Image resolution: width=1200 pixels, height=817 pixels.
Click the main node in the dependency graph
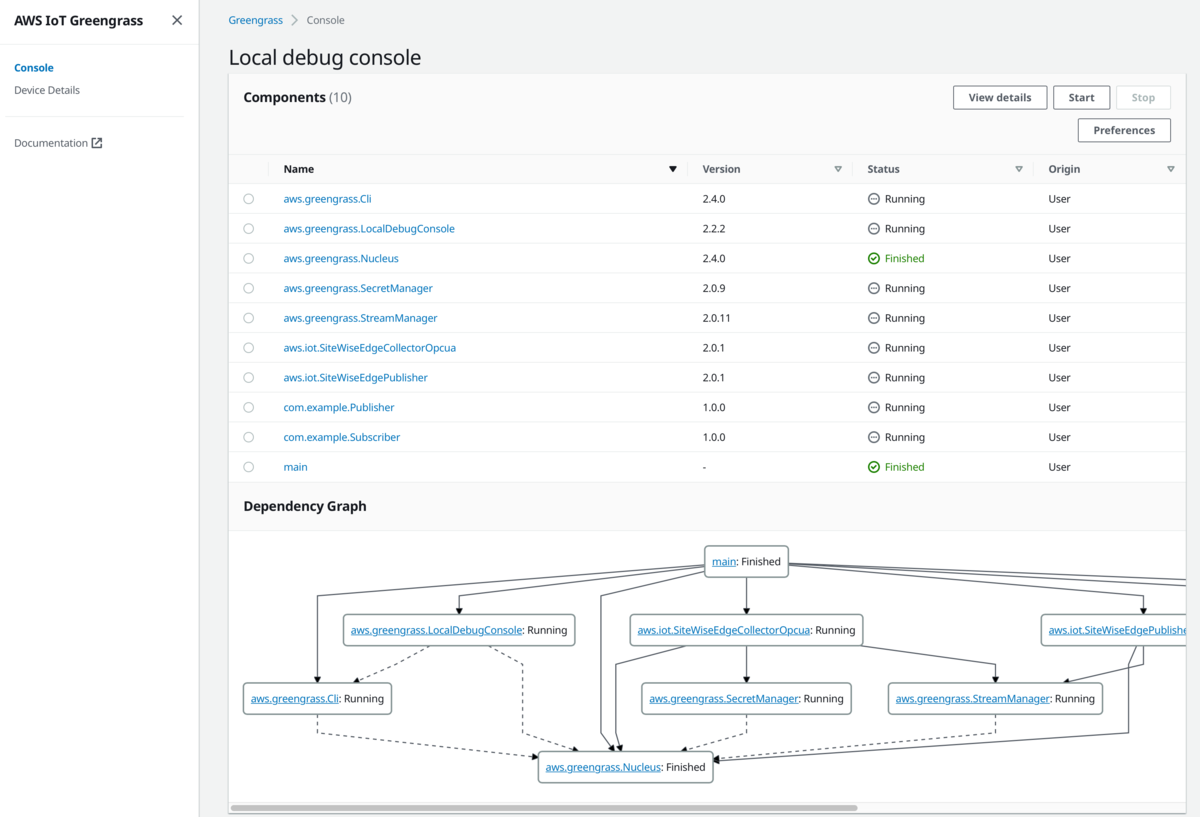[x=746, y=561]
